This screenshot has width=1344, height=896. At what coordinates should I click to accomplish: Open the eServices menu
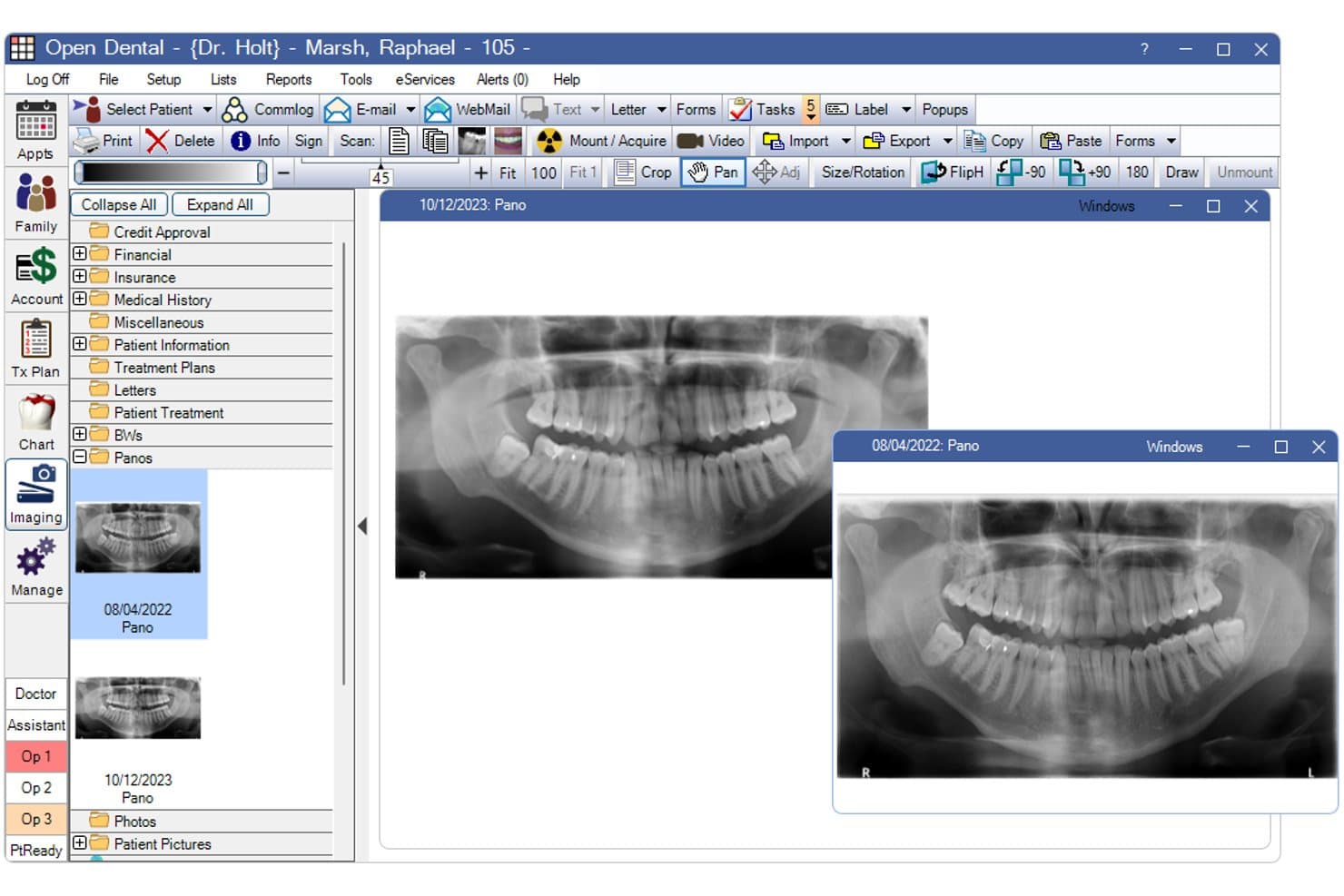[425, 79]
